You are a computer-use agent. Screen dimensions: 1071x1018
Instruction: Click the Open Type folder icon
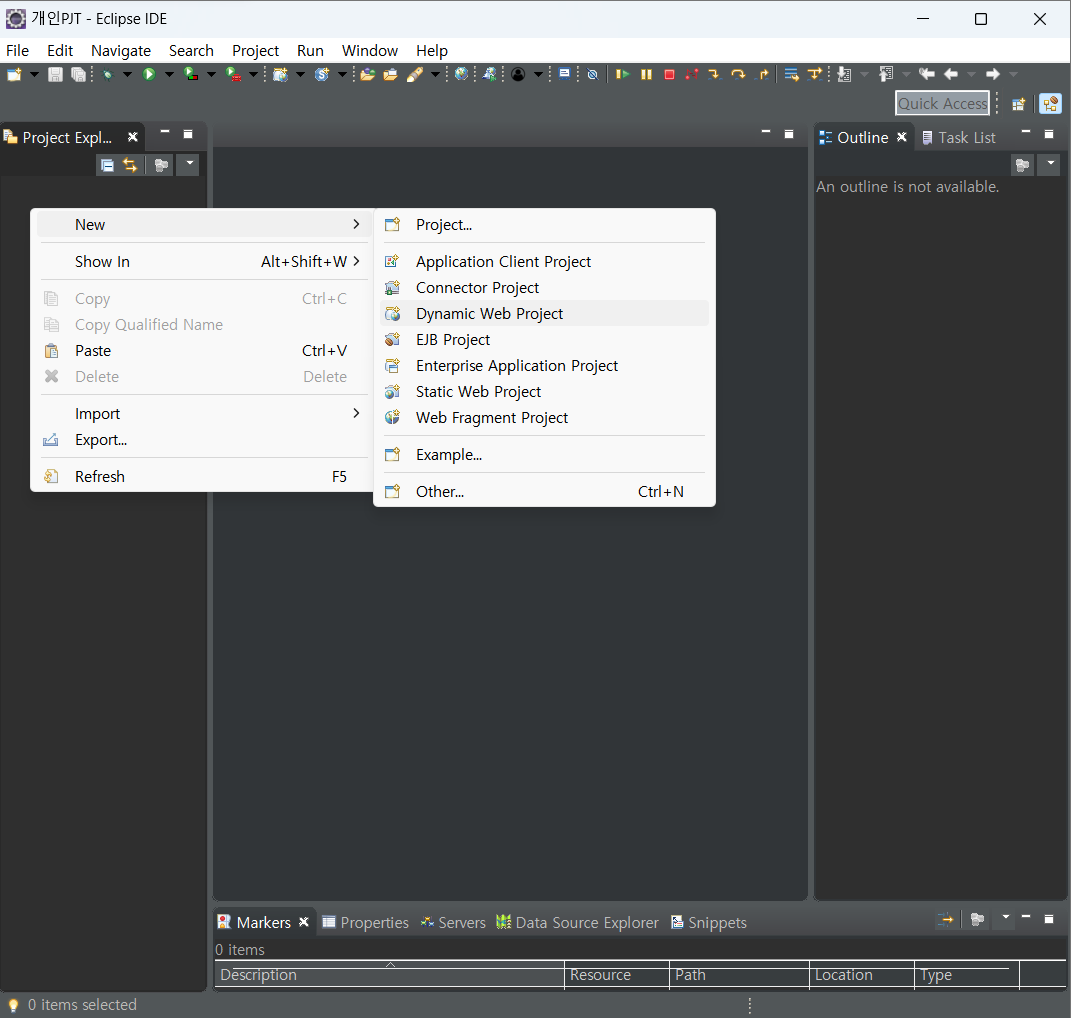tap(367, 74)
